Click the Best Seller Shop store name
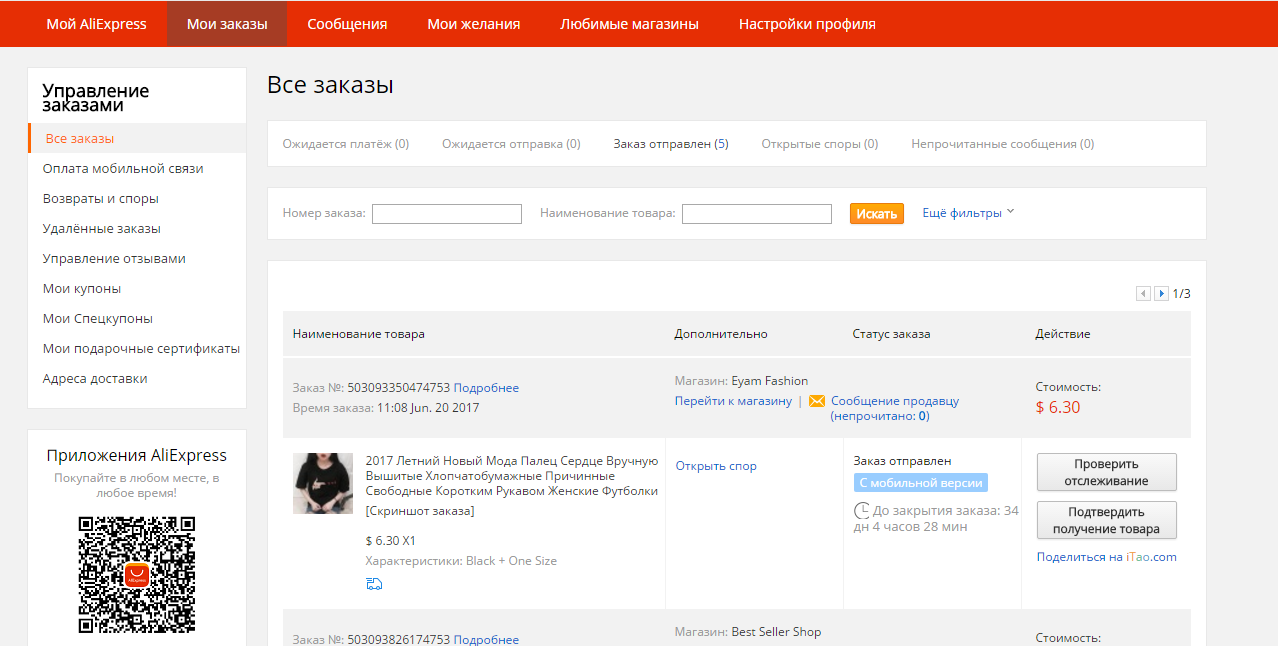This screenshot has height=646, width=1278. 776,632
